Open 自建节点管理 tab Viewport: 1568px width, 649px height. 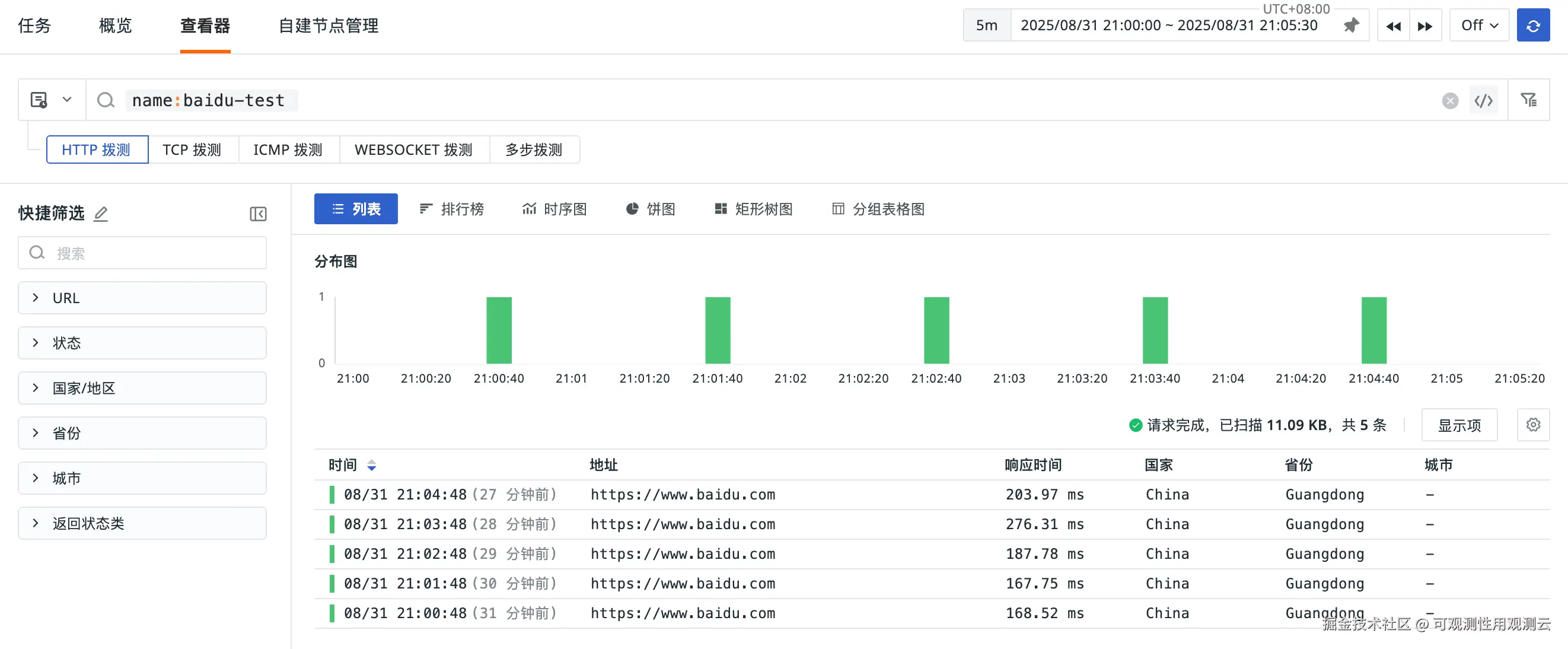pos(329,26)
